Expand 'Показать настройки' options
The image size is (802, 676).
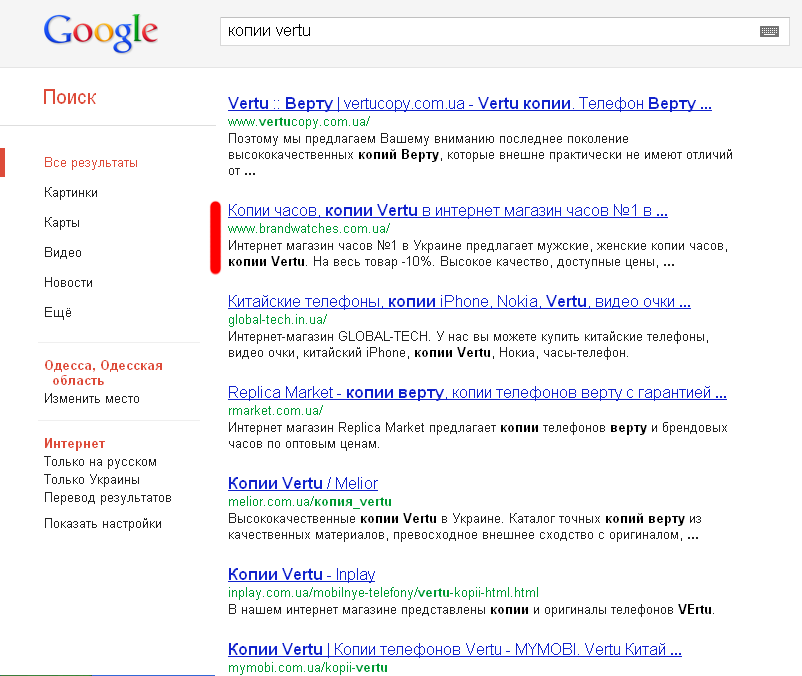click(103, 524)
